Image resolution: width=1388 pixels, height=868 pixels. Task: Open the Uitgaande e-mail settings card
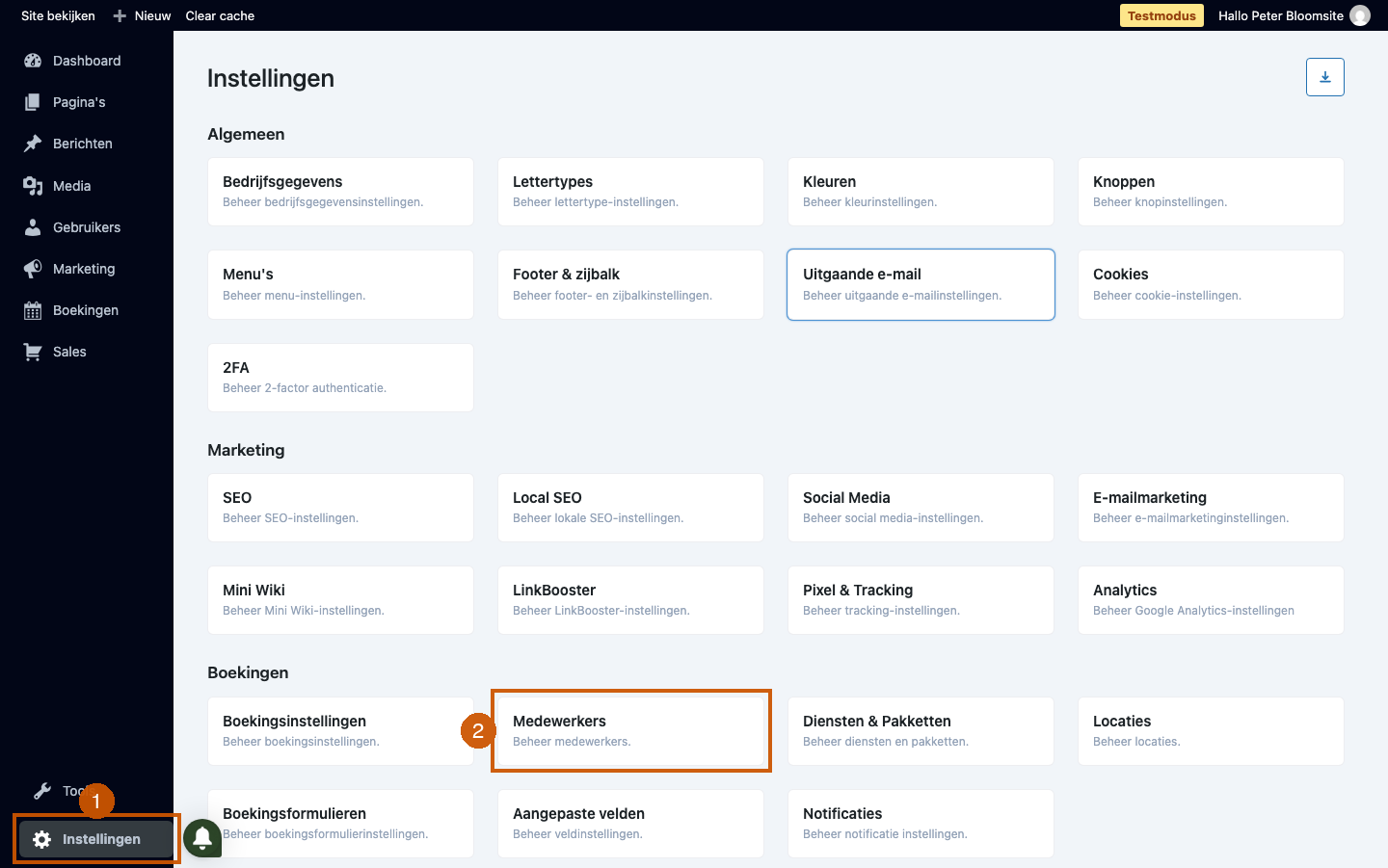pyautogui.click(x=921, y=284)
